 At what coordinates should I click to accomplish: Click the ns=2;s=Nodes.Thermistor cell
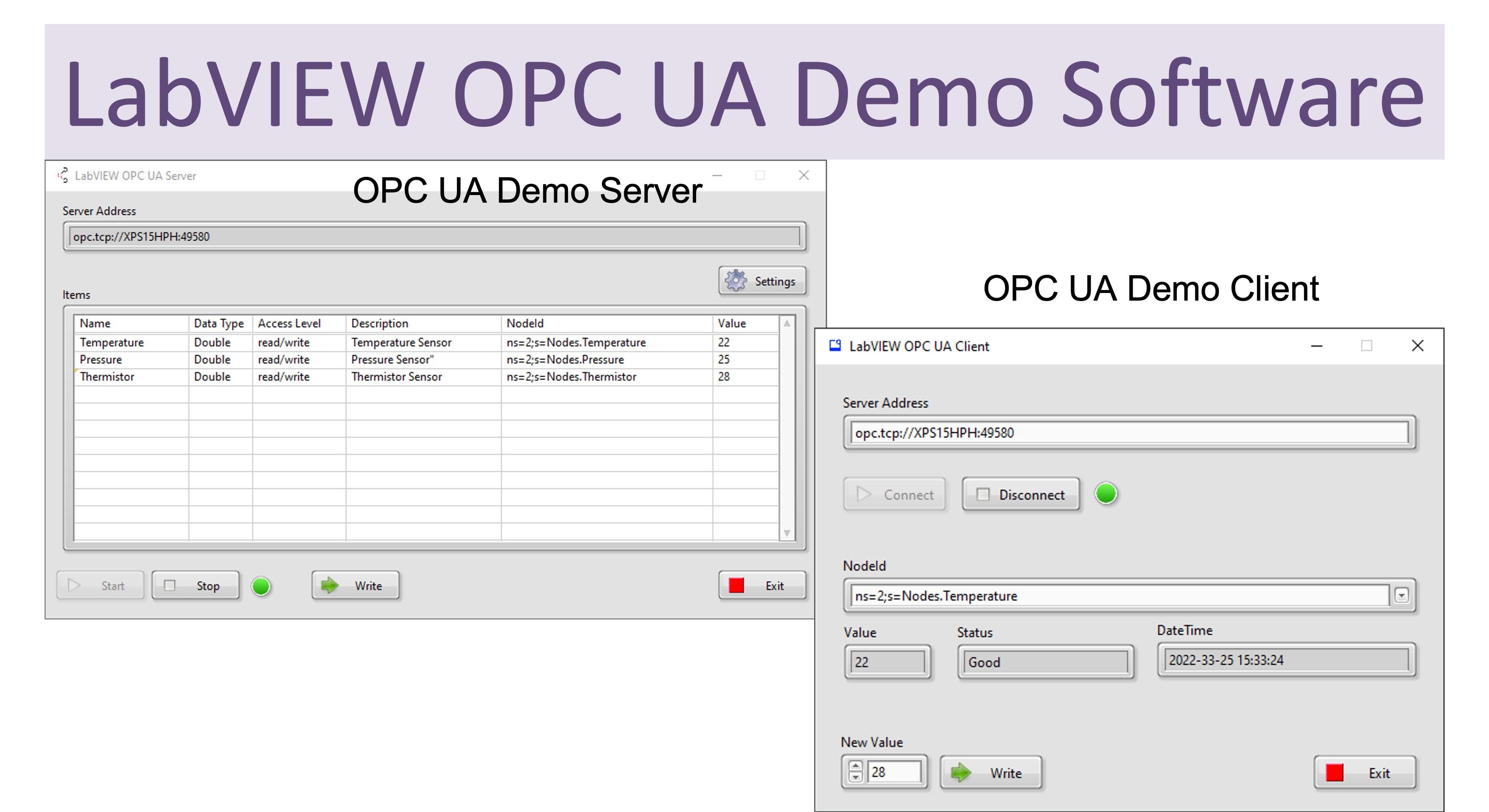(607, 377)
